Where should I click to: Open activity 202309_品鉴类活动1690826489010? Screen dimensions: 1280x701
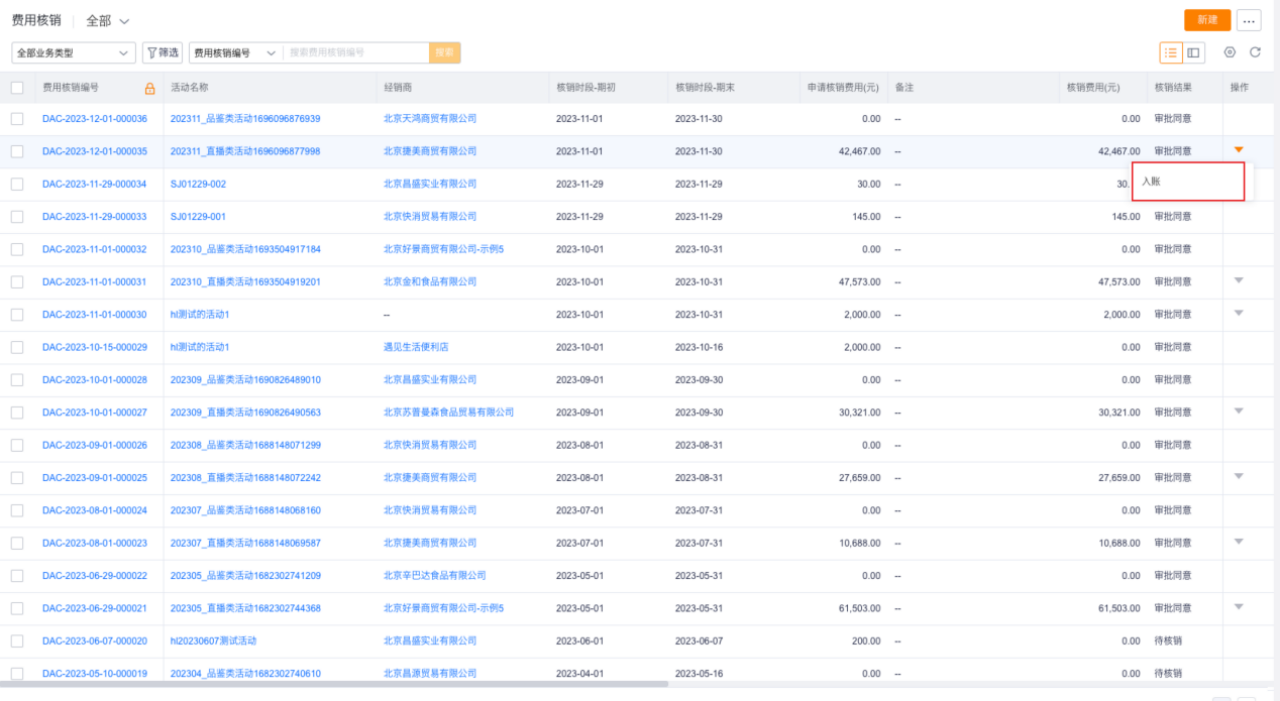tap(245, 380)
